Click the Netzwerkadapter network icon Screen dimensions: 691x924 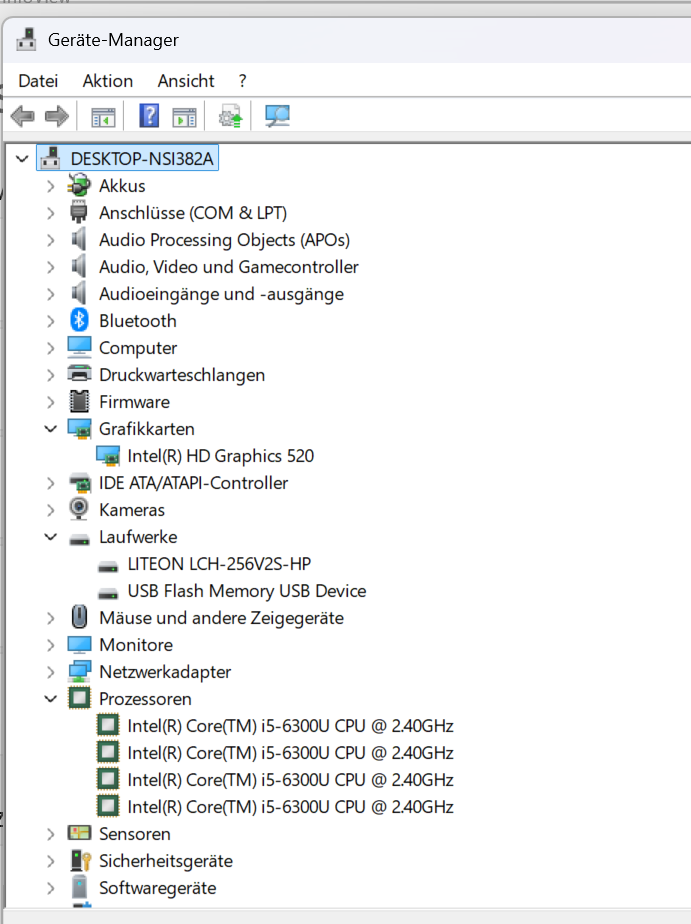80,671
